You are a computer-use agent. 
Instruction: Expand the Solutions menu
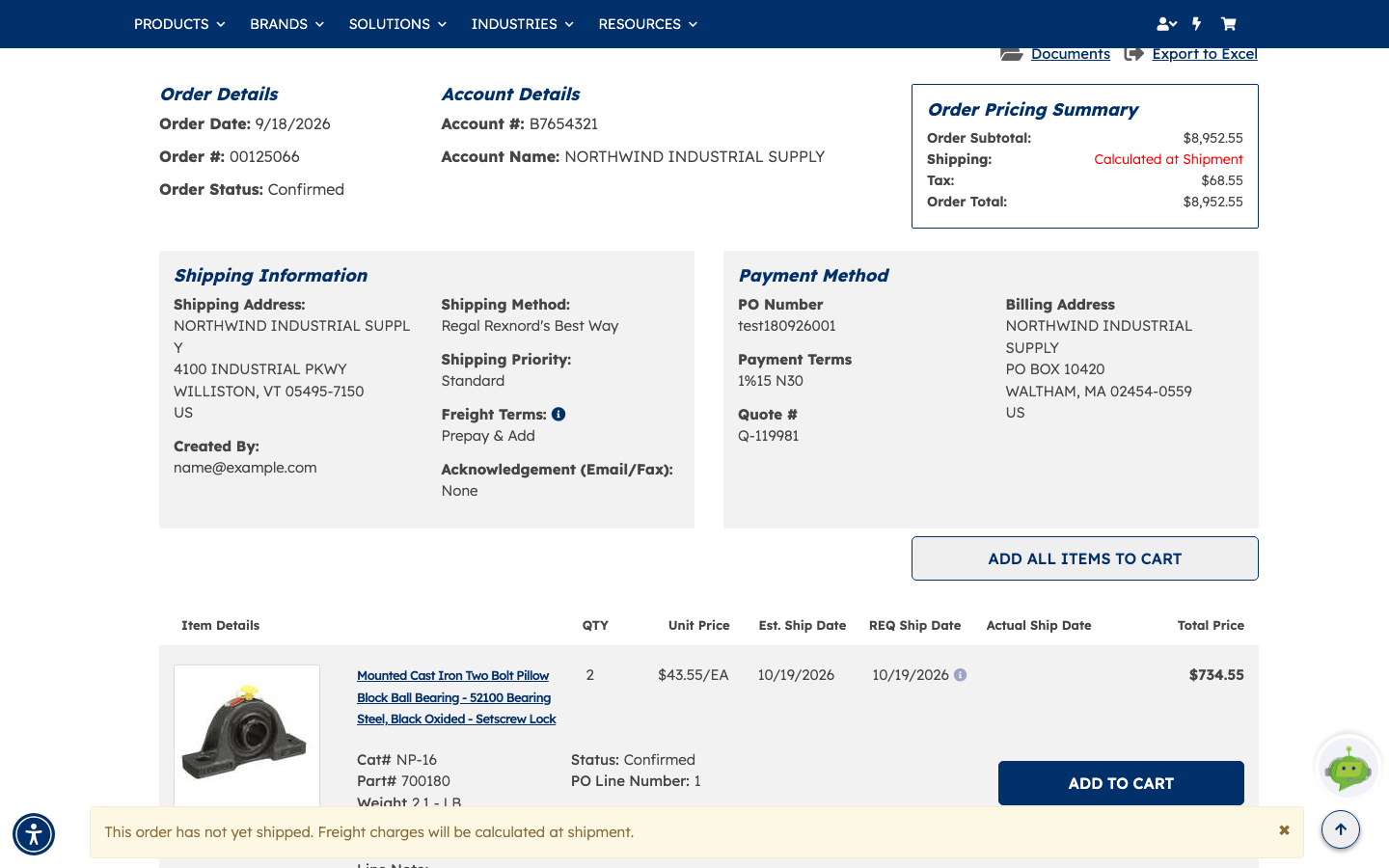(x=397, y=24)
